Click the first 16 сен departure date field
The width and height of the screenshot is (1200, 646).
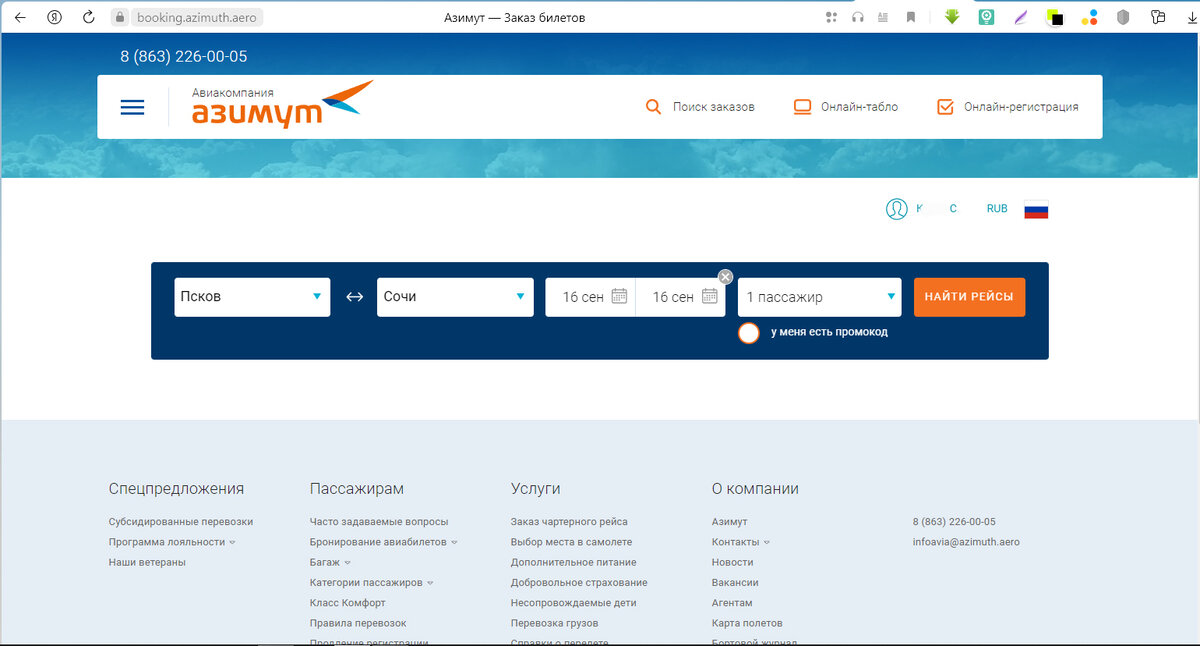[x=590, y=297]
